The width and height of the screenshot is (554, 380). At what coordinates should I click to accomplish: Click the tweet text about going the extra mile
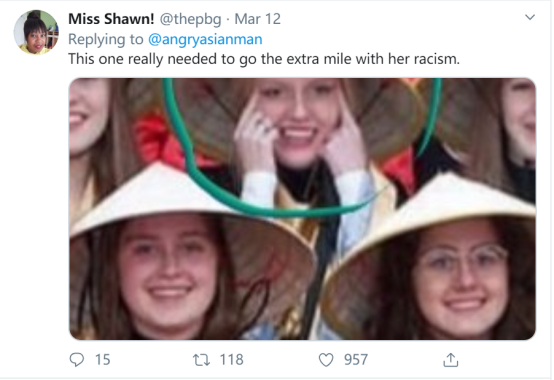tap(264, 59)
